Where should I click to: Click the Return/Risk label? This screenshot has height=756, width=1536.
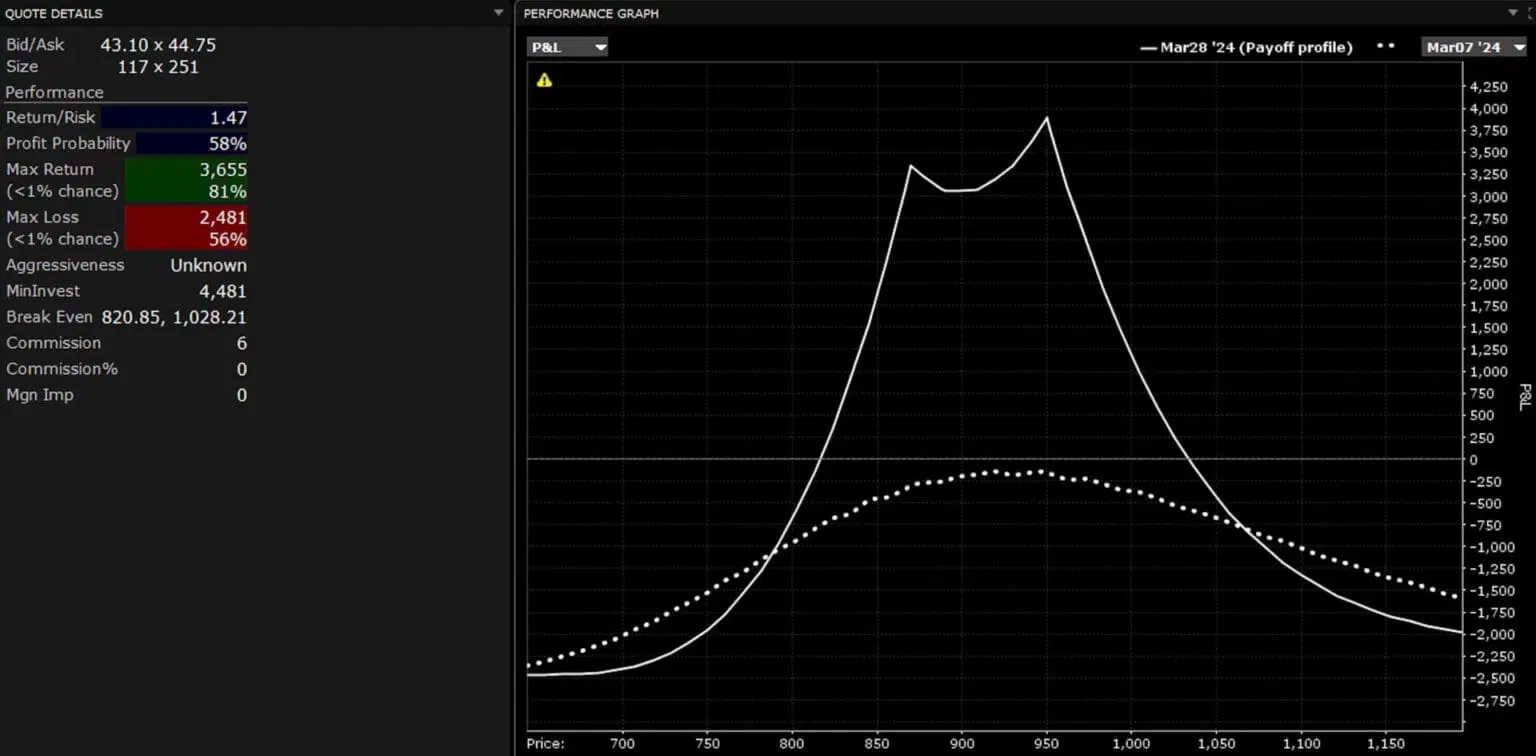coord(51,118)
